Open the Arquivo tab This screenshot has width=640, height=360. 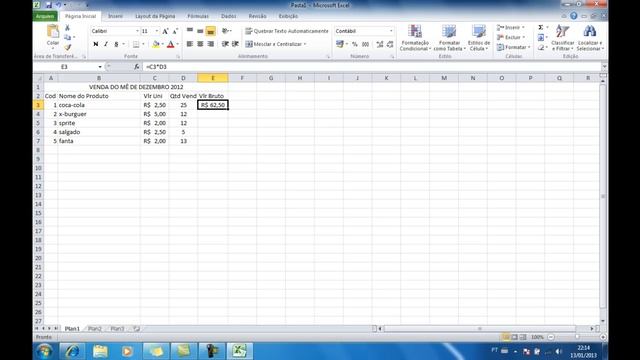45,16
